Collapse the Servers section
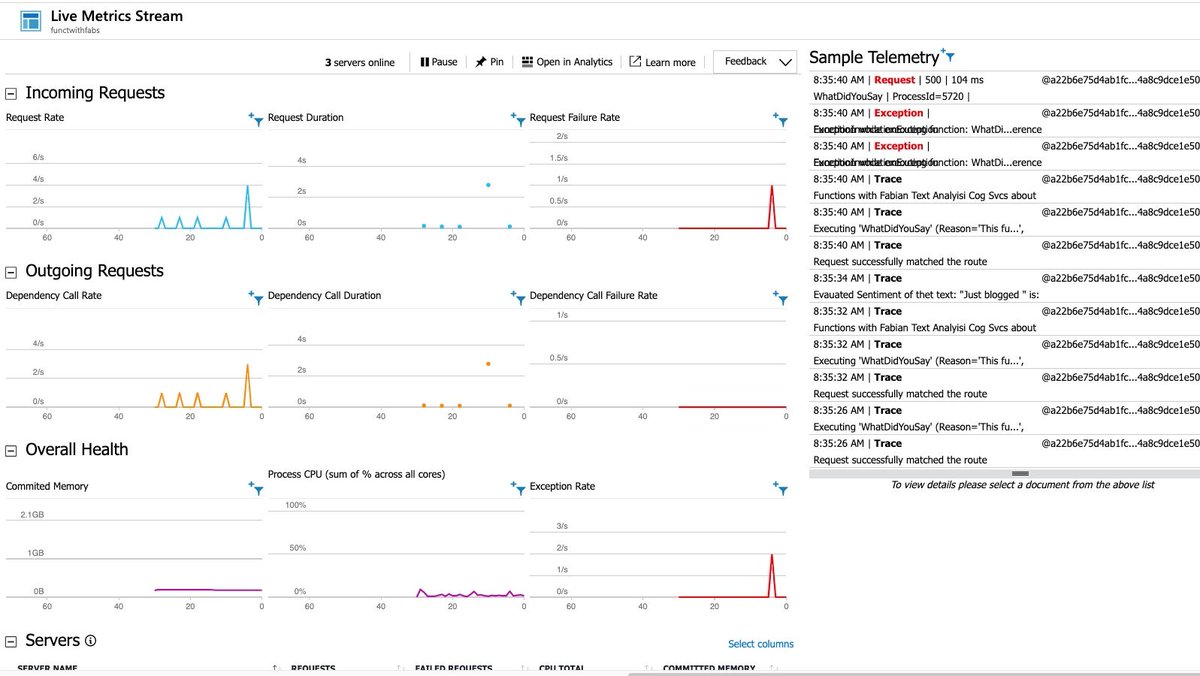This screenshot has height=676, width=1200. (12, 641)
